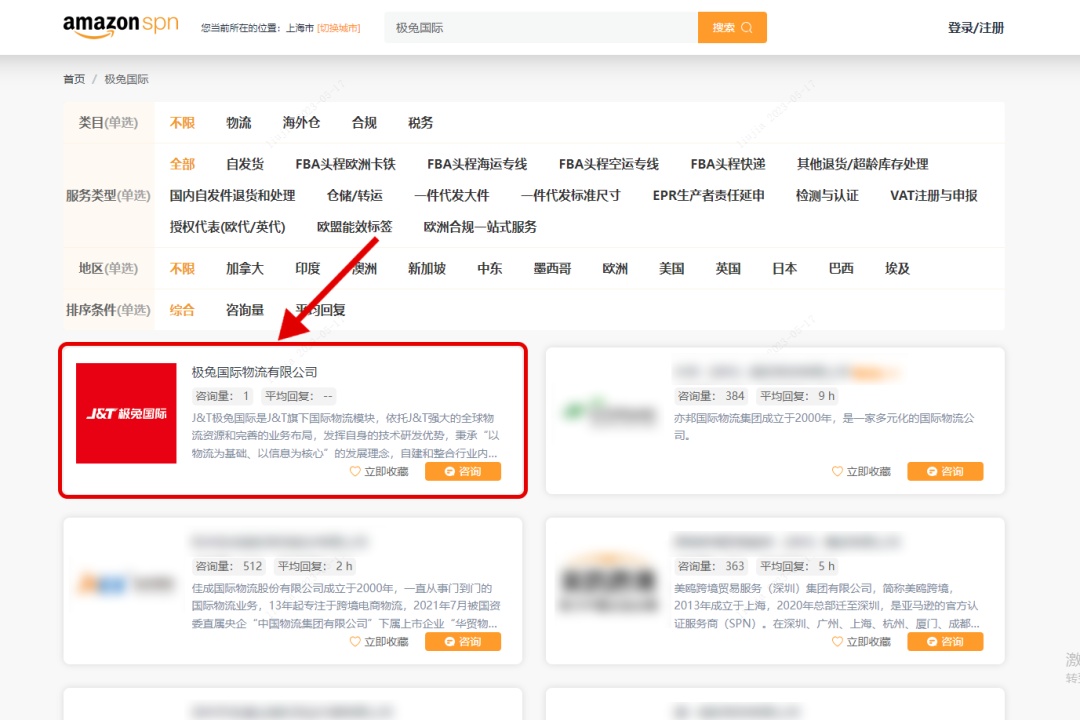
Task: Go to 首页 in the breadcrumb
Action: [74, 79]
